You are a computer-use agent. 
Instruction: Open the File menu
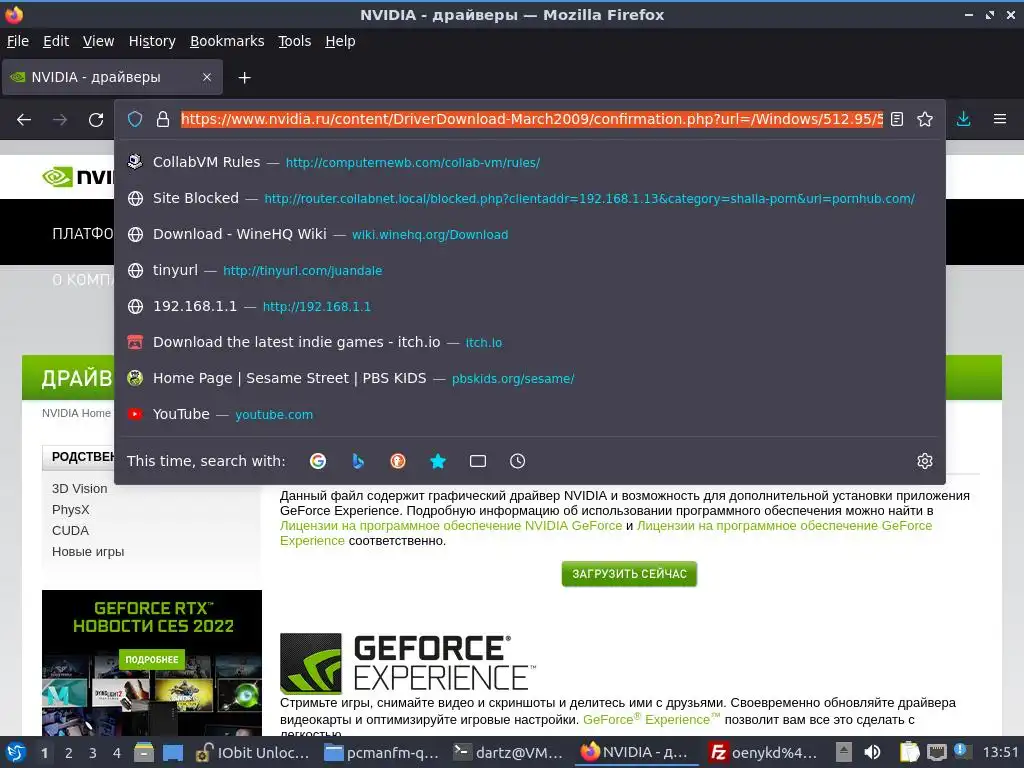[18, 41]
